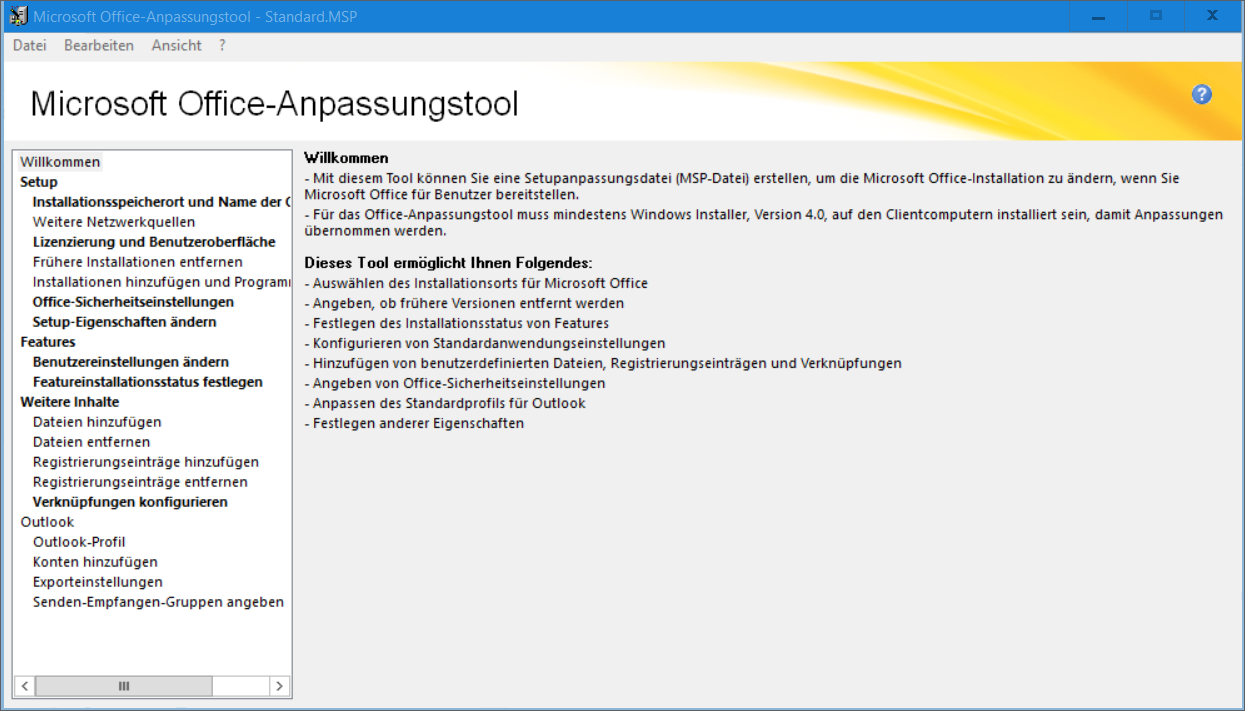Select the Features section heading

pyautogui.click(x=48, y=342)
